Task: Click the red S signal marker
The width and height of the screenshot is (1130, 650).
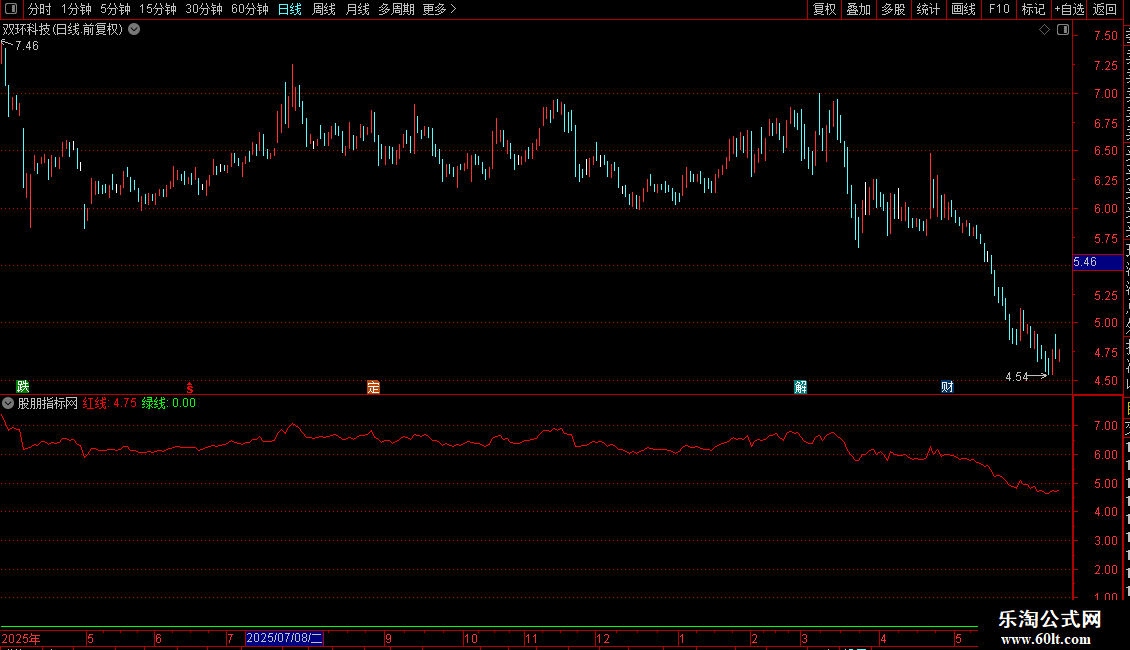Action: 190,388
